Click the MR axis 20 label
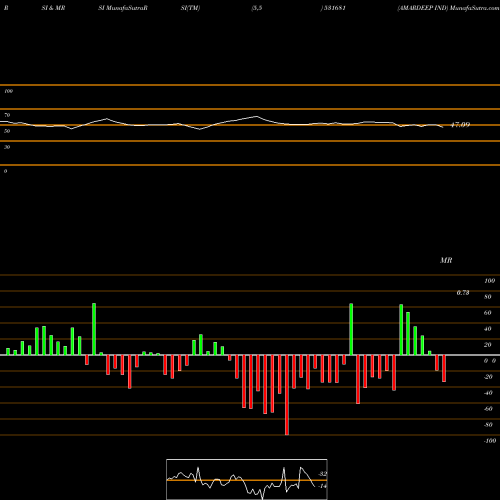500x500 pixels. tap(488, 345)
